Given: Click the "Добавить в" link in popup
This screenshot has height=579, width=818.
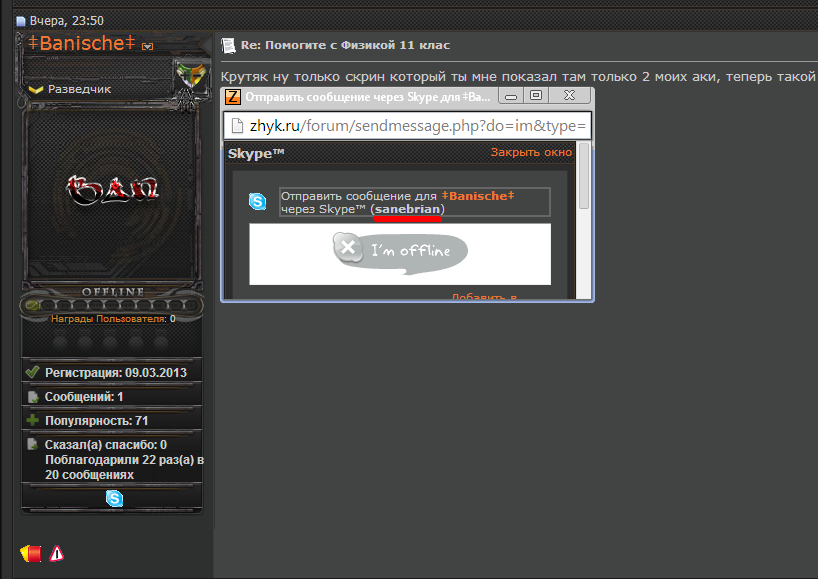Looking at the screenshot, I should coord(484,297).
